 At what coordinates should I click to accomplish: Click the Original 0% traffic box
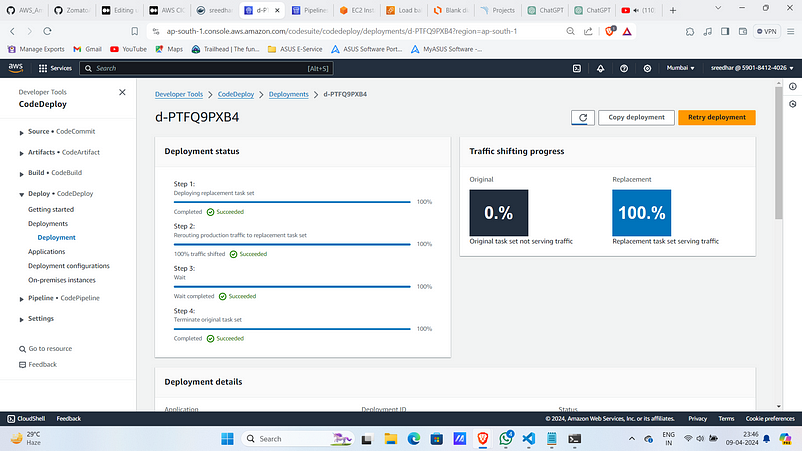(499, 213)
